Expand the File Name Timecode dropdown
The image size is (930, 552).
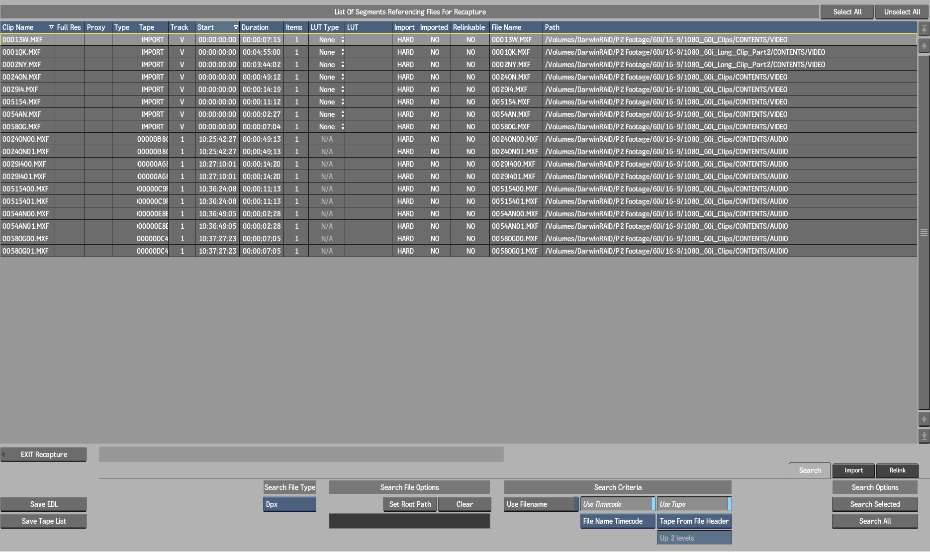(617, 521)
